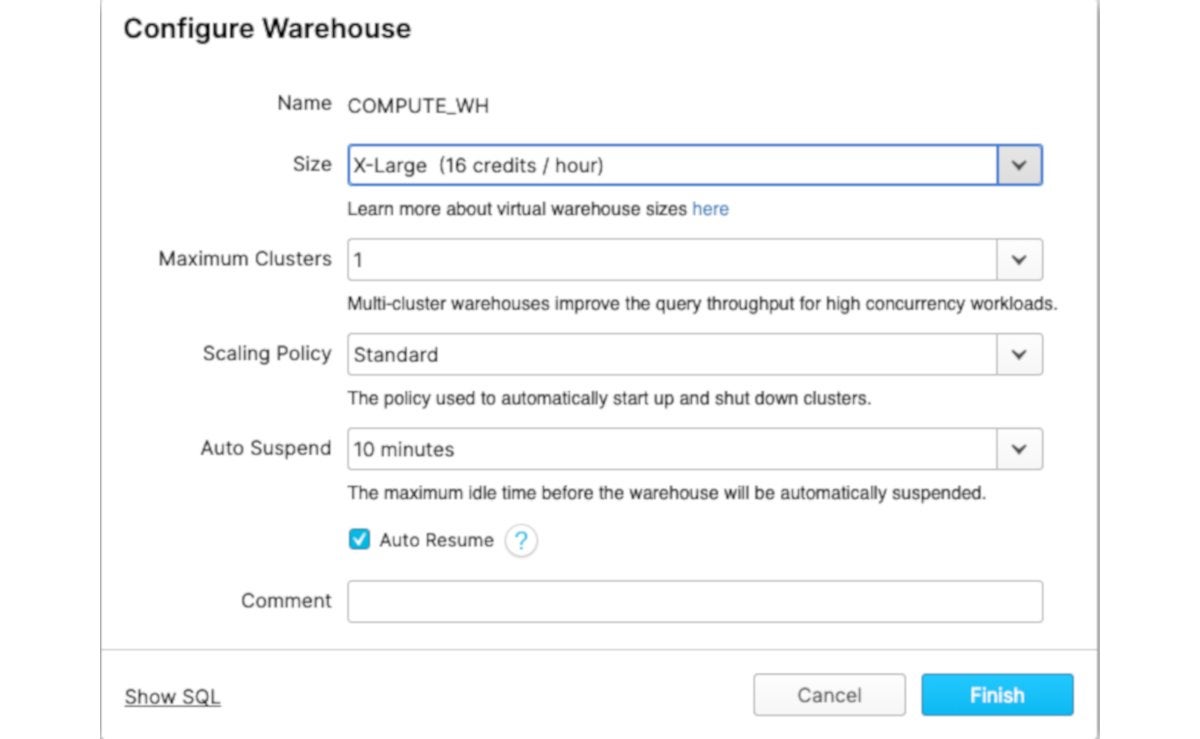Click the Comment label
This screenshot has height=739, width=1200.
click(286, 601)
